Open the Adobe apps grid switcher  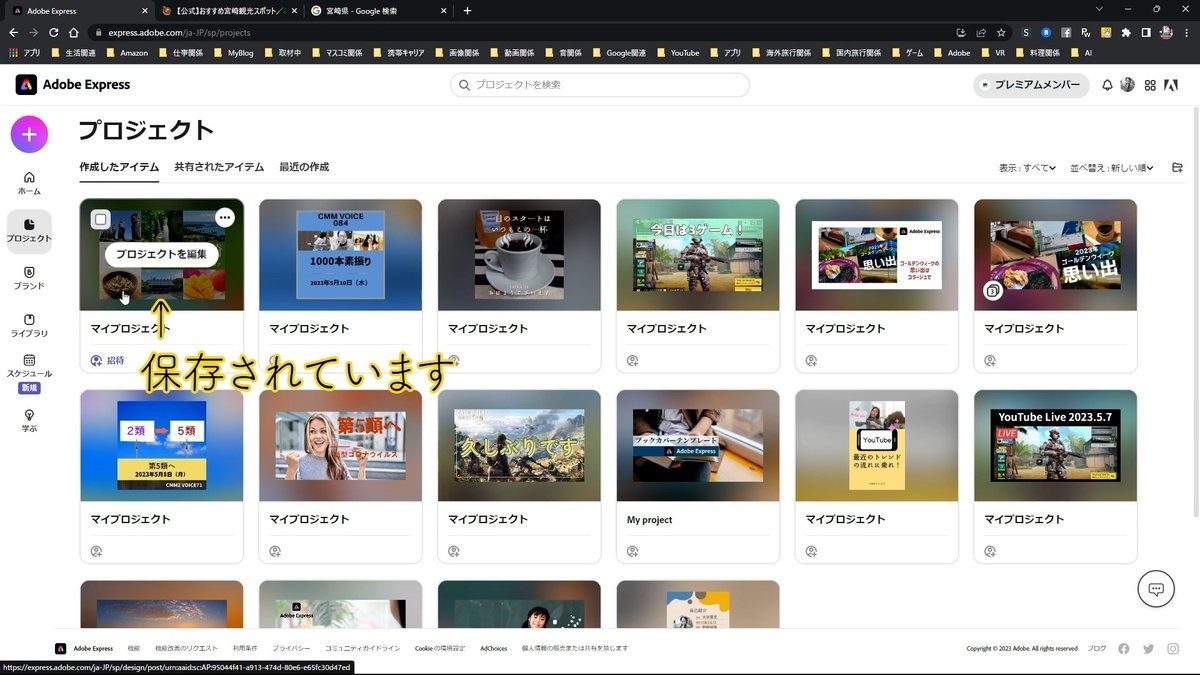(1150, 85)
